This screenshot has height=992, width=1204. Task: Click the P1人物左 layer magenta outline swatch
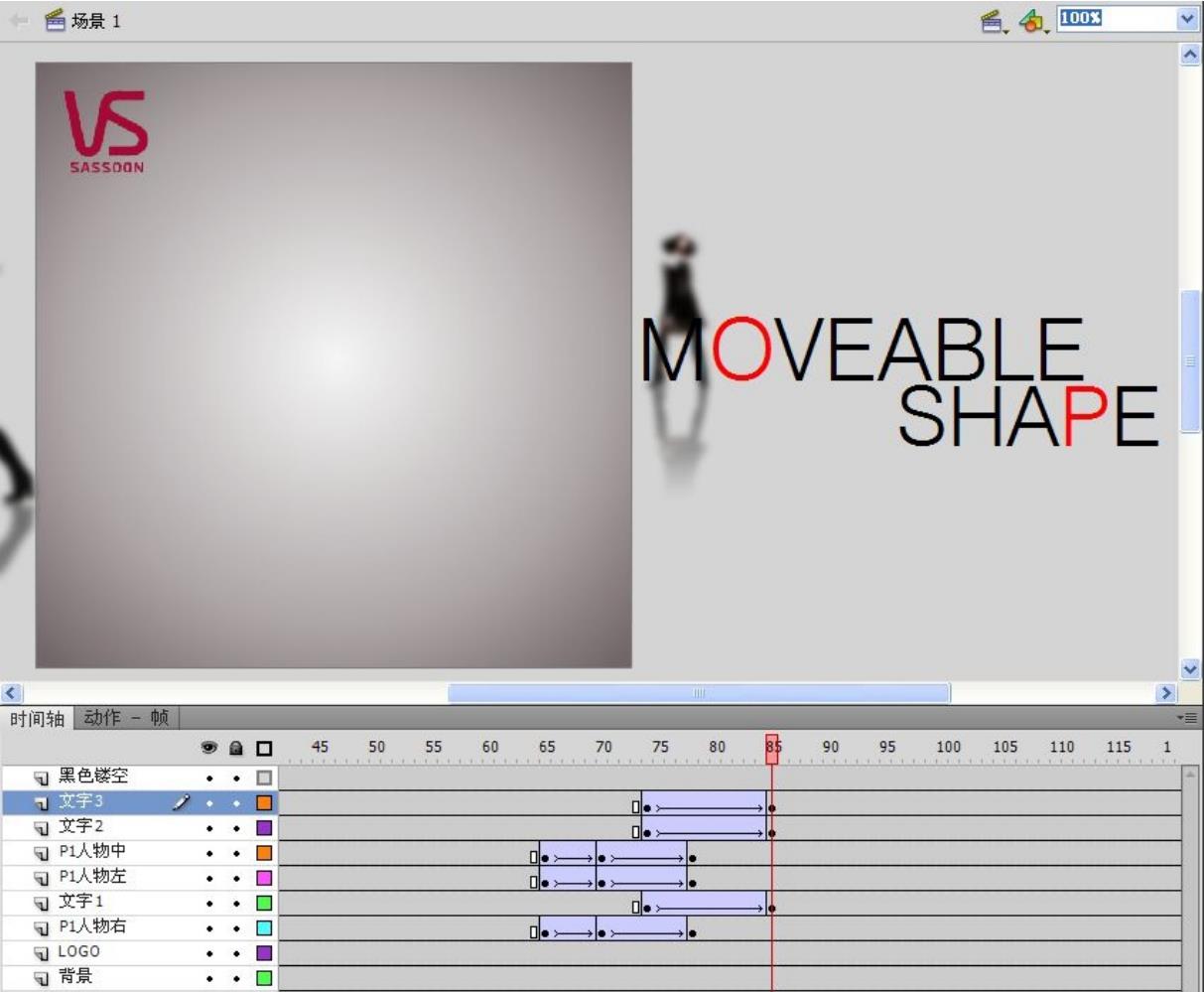(x=264, y=878)
